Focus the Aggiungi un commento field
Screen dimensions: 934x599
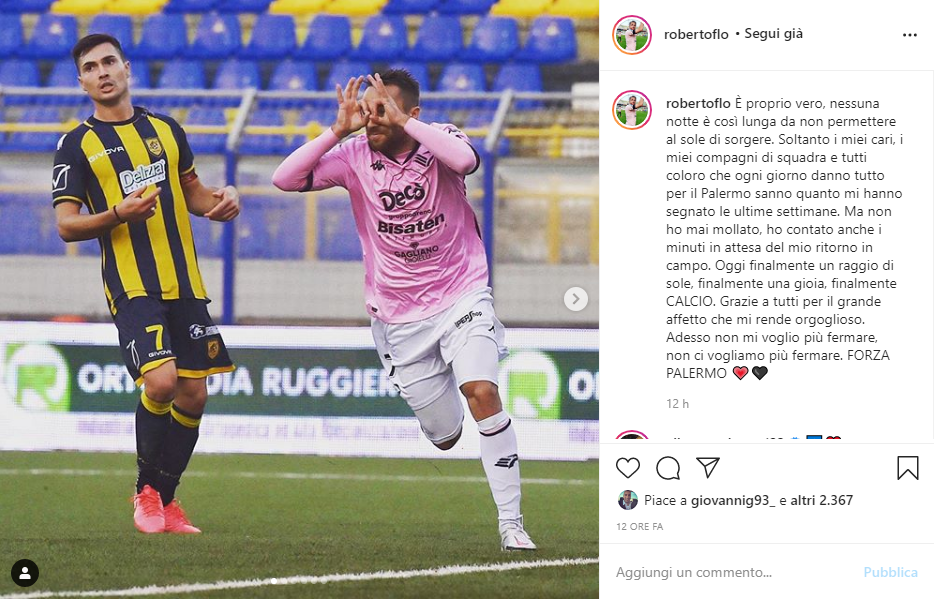pyautogui.click(x=733, y=572)
